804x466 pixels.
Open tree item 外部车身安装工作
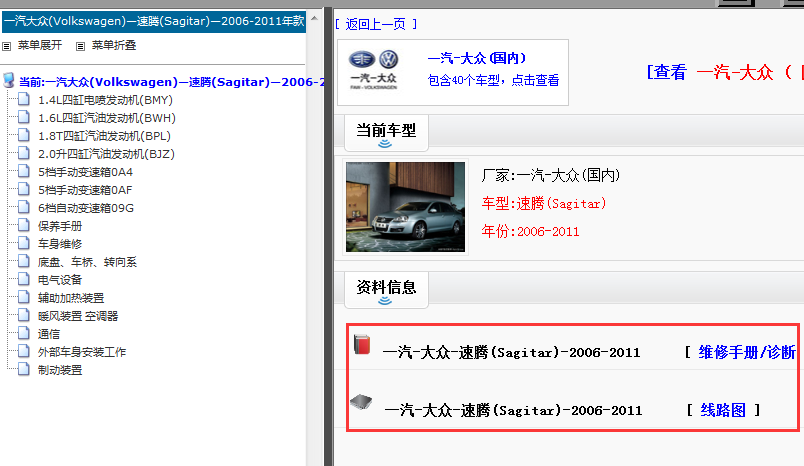coord(82,352)
